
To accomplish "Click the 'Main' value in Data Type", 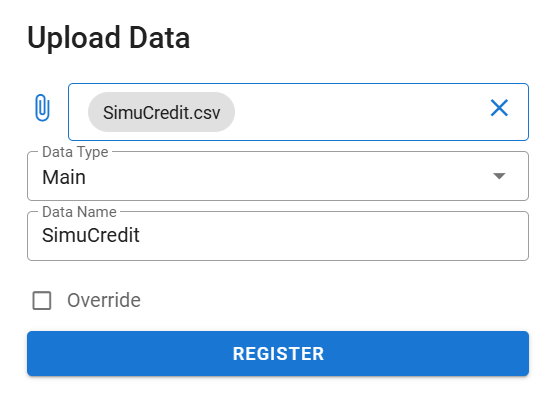I will click(64, 177).
